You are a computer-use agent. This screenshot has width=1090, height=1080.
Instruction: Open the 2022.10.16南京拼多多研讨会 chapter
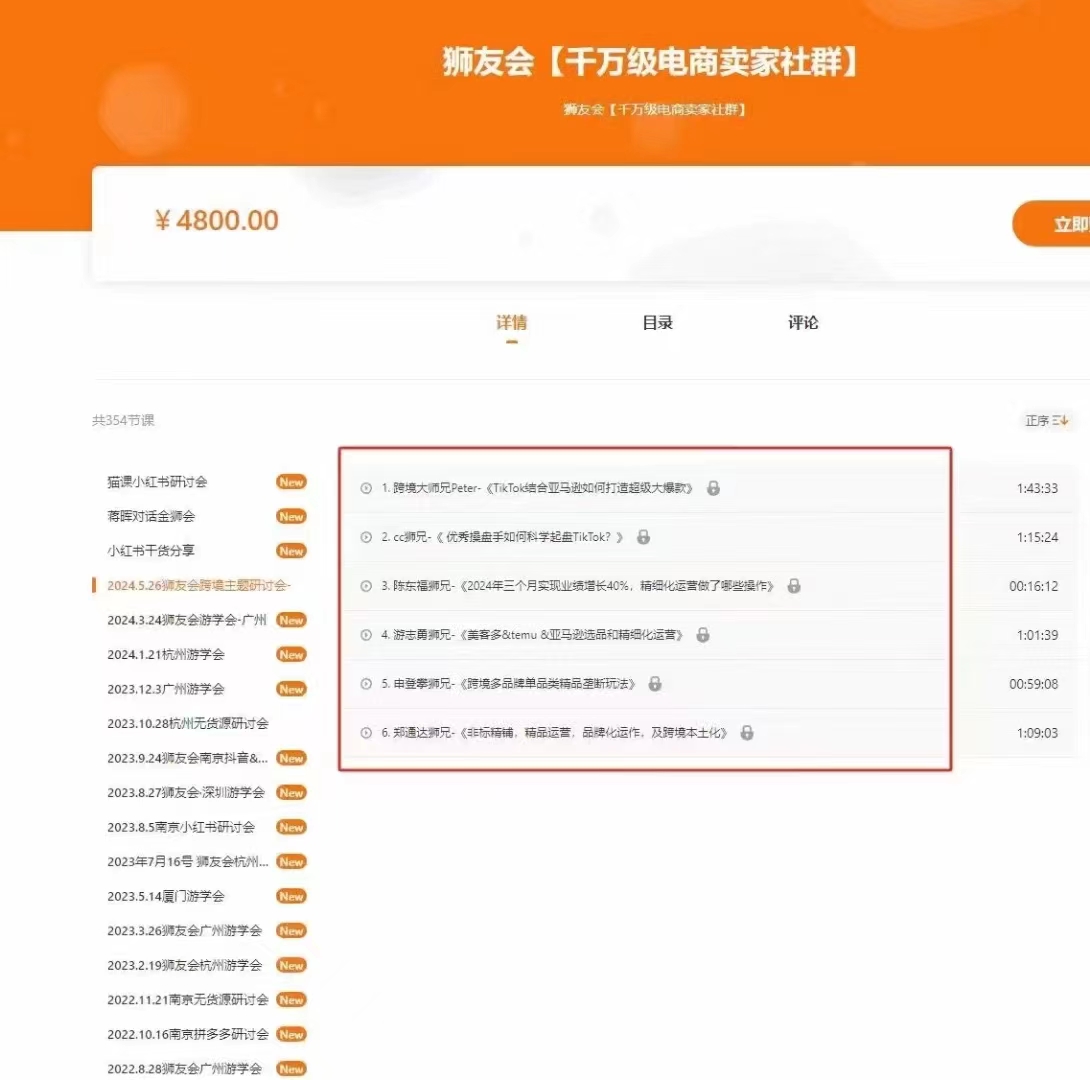point(188,1034)
